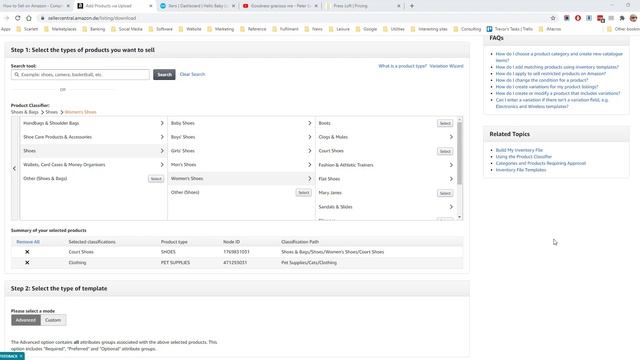640x360 pixels.
Task: Remove the Clothing row with its X
Action: (27, 262)
